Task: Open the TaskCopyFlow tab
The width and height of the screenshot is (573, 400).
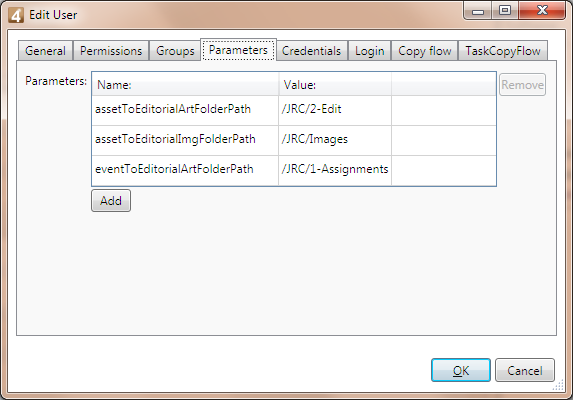Action: pyautogui.click(x=503, y=51)
